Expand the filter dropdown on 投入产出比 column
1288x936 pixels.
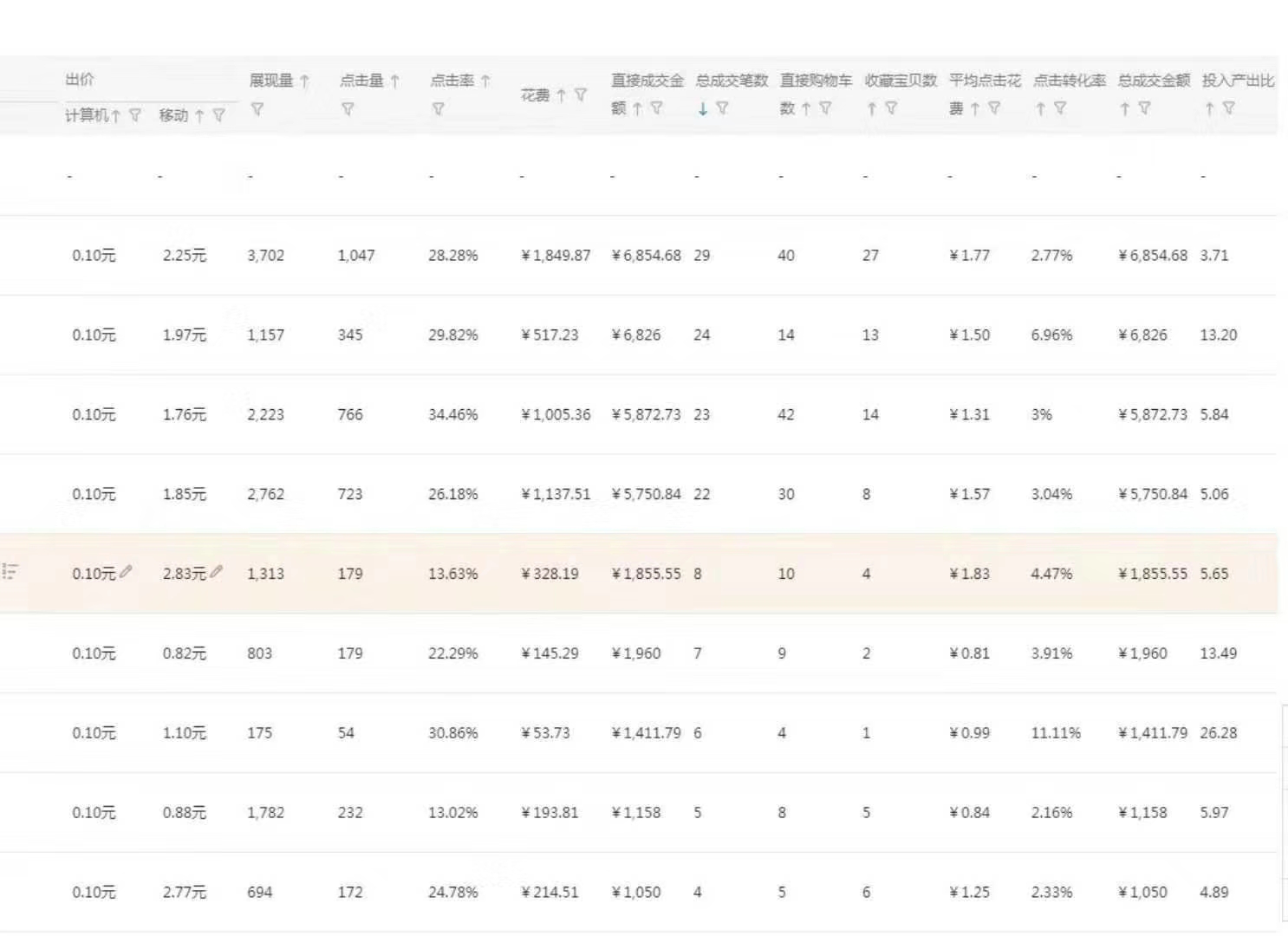pos(1230,108)
